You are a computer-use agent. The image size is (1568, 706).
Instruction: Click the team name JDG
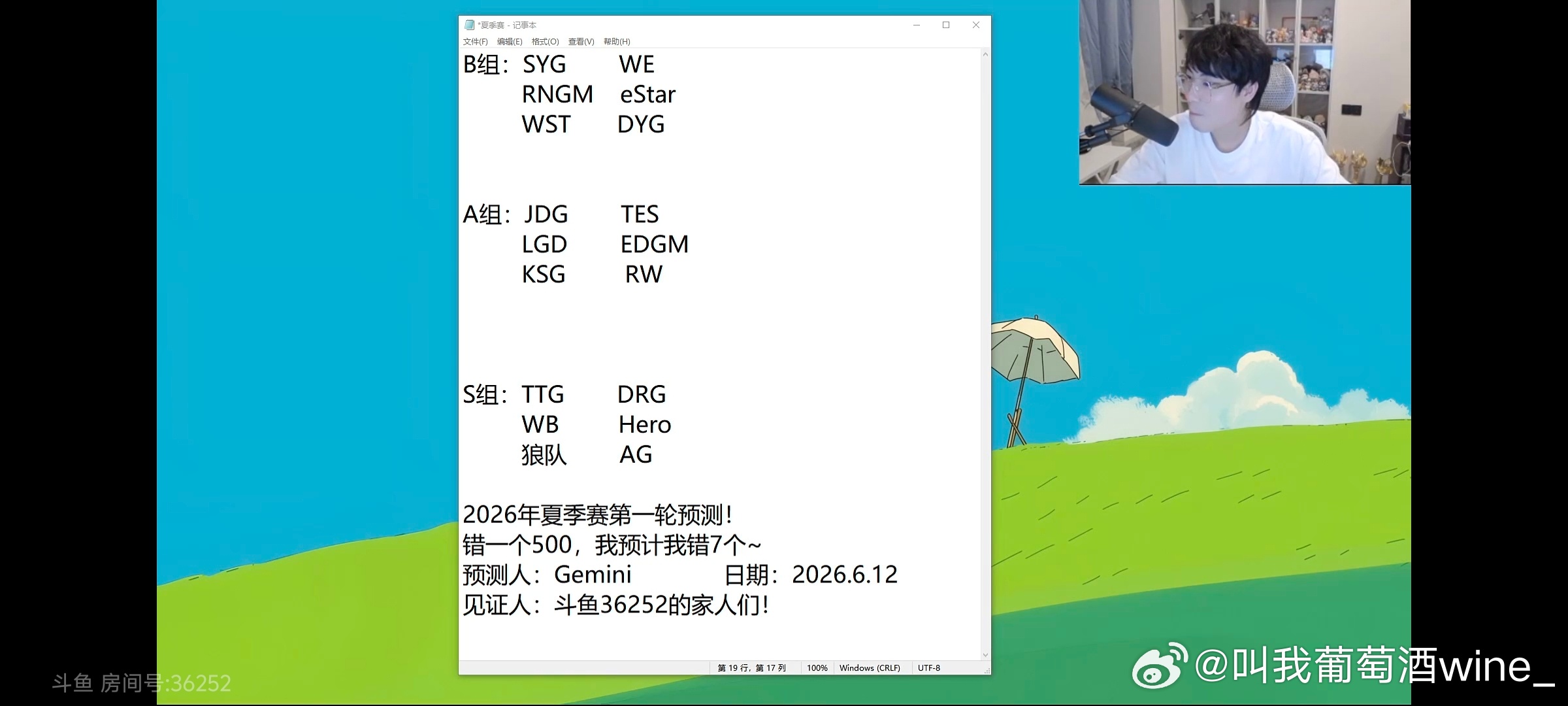point(546,214)
